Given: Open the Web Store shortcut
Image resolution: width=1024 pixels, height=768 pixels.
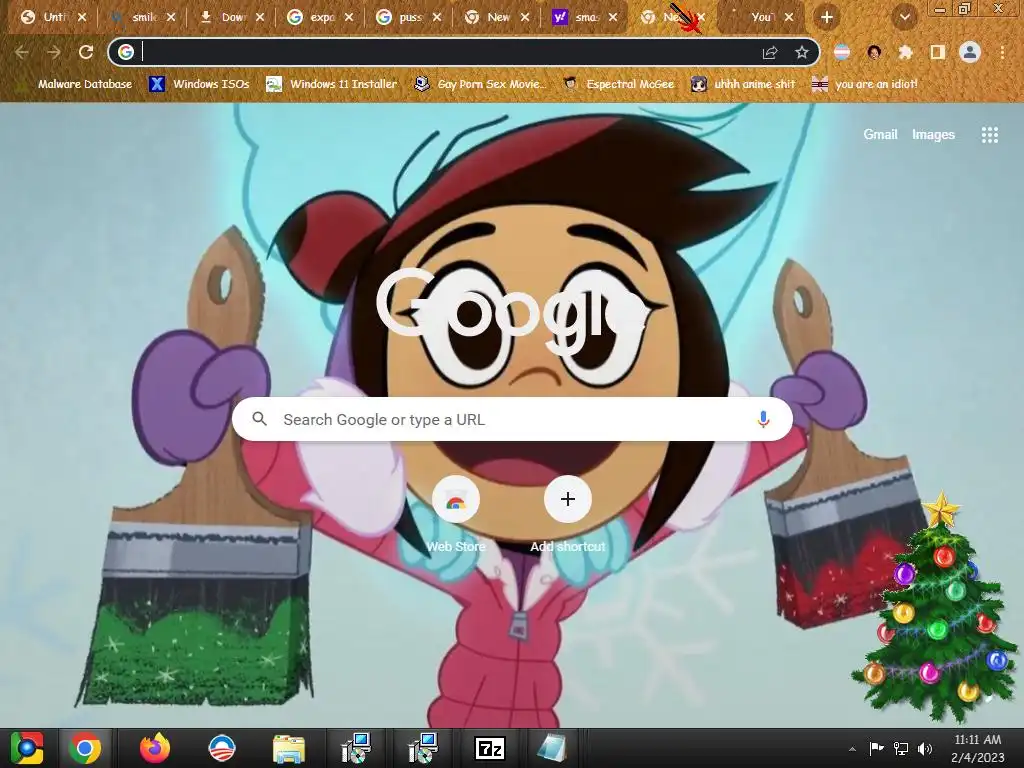Looking at the screenshot, I should [456, 515].
